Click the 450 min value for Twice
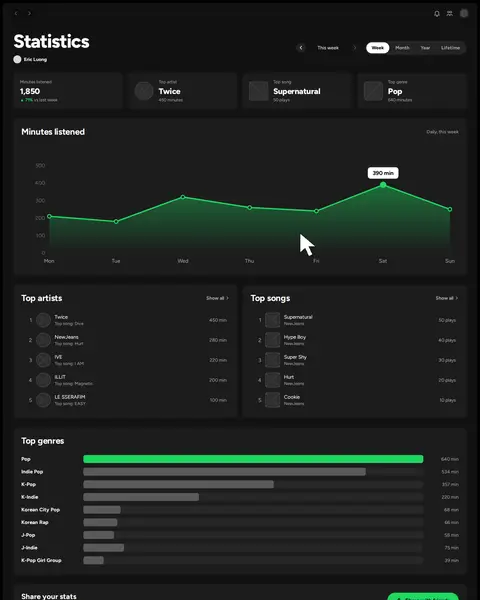 [218, 320]
